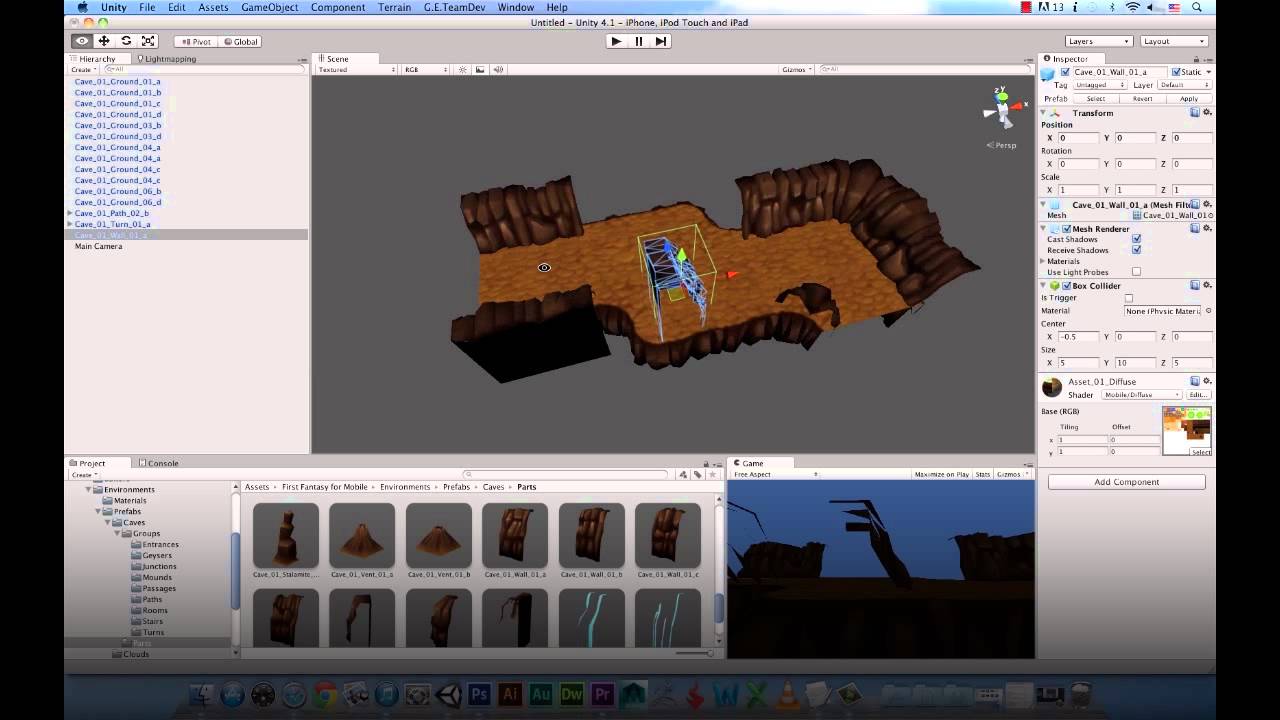1280x720 pixels.
Task: Open Photoshop from the Dock
Action: pos(479,694)
